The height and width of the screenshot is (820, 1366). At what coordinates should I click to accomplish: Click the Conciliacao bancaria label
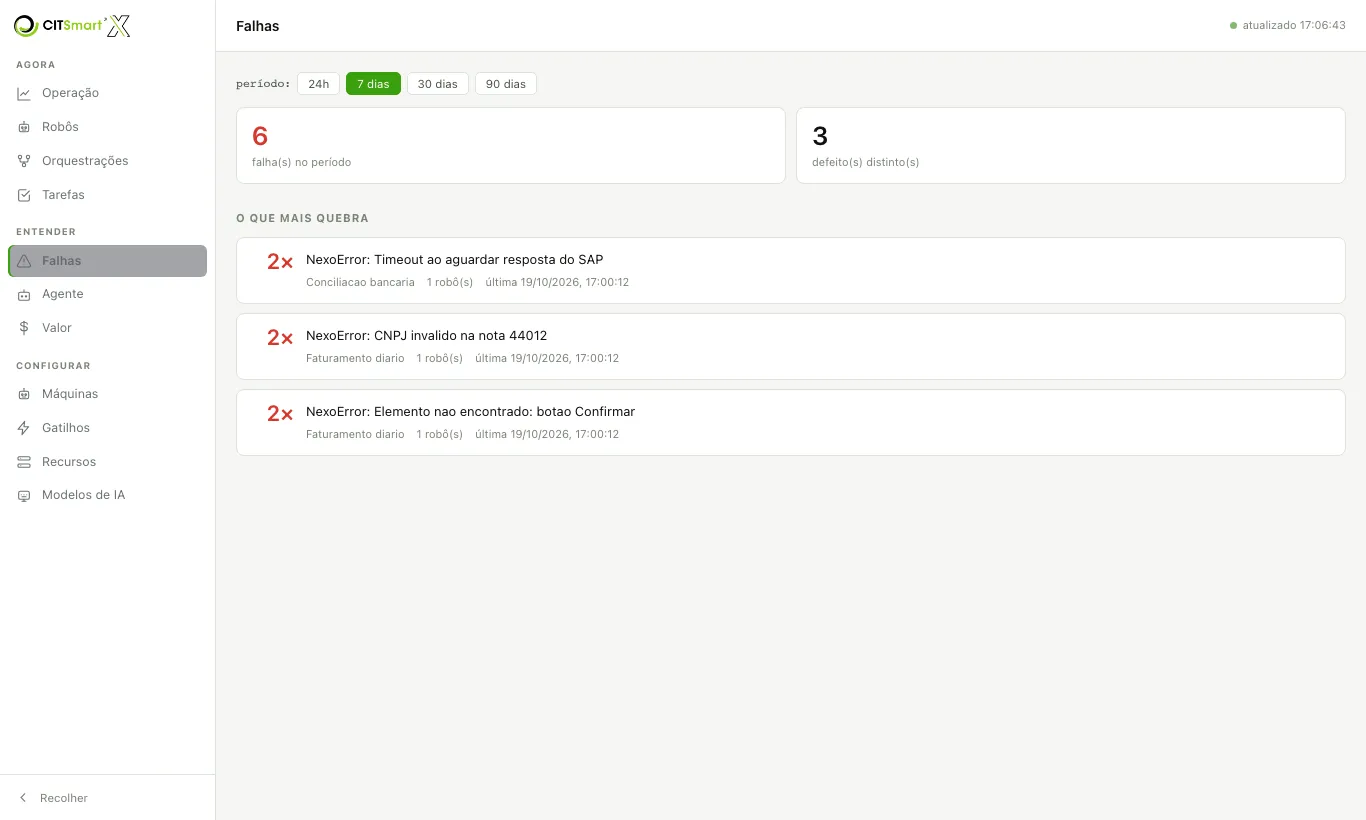[360, 282]
